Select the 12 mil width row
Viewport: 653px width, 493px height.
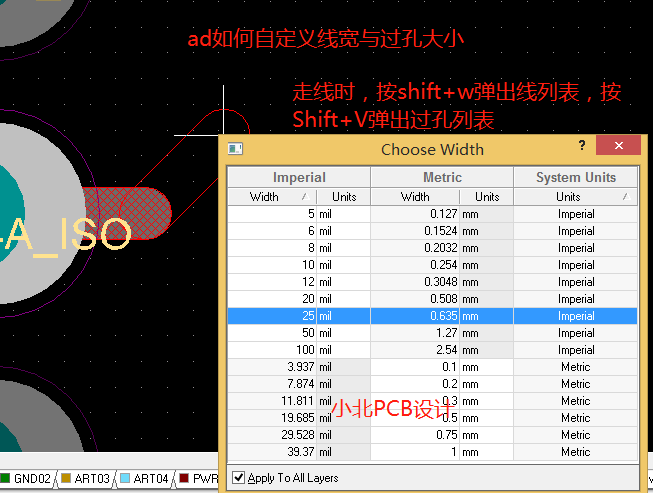[x=432, y=282]
